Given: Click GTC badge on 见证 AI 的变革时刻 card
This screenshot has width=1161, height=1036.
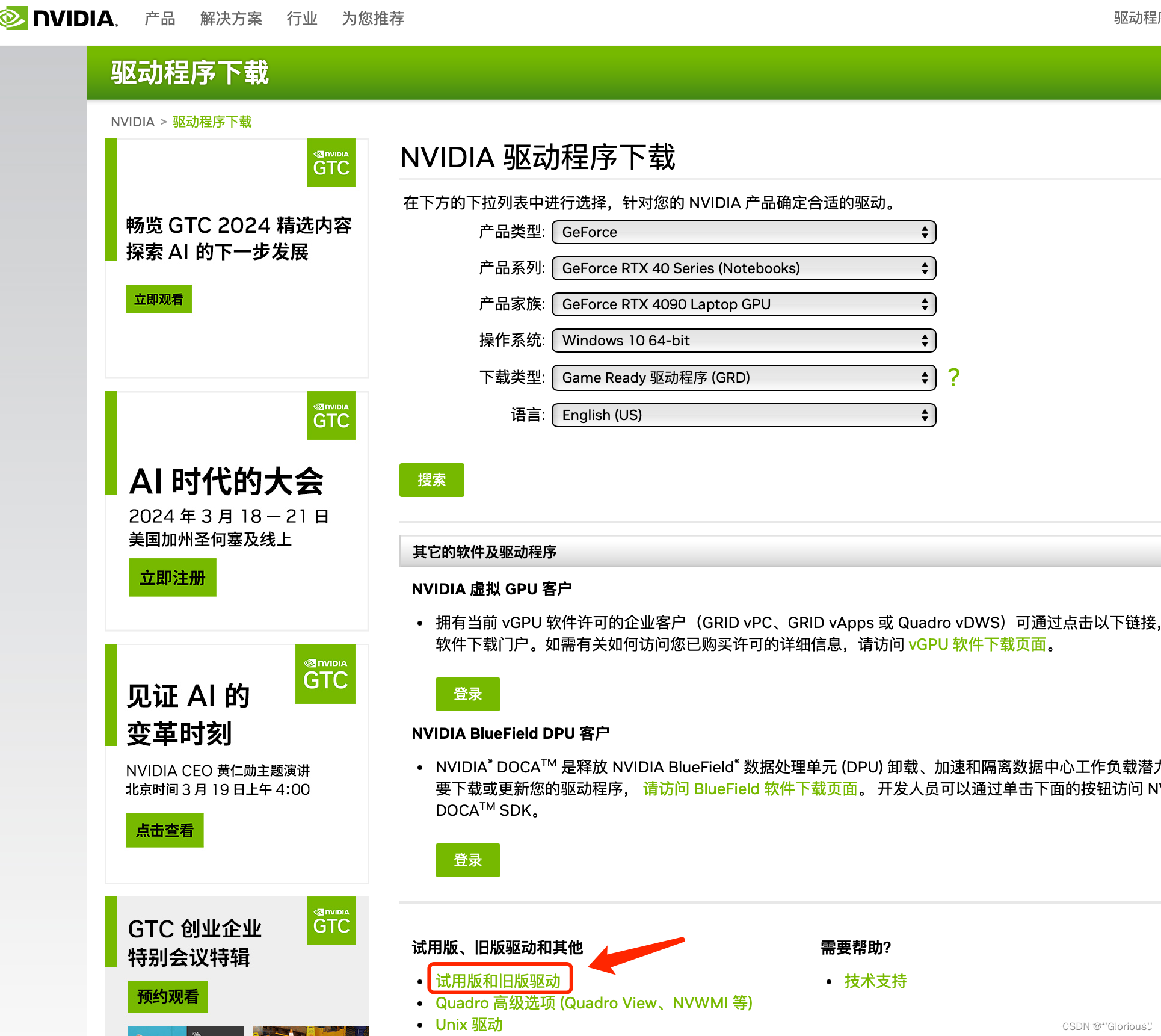Looking at the screenshot, I should click(x=325, y=674).
